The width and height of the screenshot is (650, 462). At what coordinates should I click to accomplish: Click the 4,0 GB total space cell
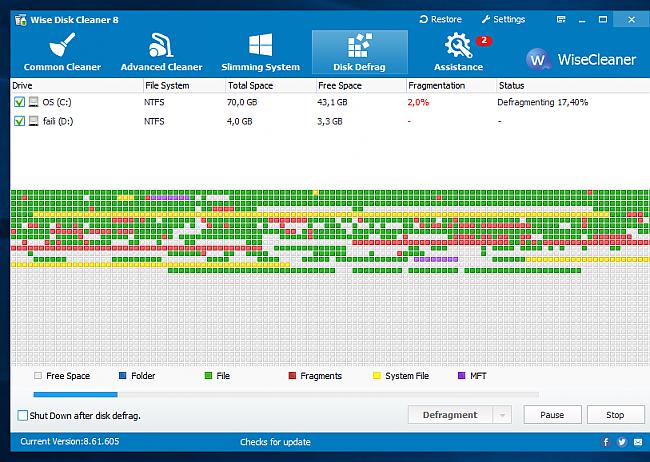click(x=240, y=121)
